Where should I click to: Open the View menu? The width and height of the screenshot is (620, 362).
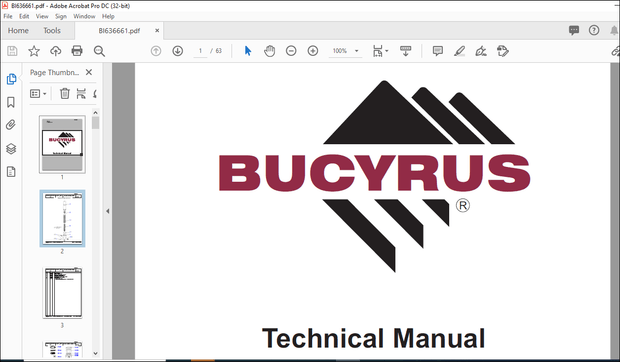tap(42, 16)
